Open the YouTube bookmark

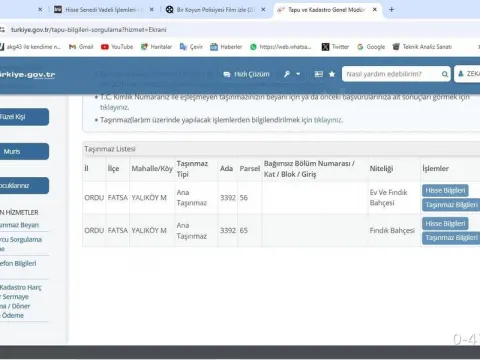[x=117, y=47]
